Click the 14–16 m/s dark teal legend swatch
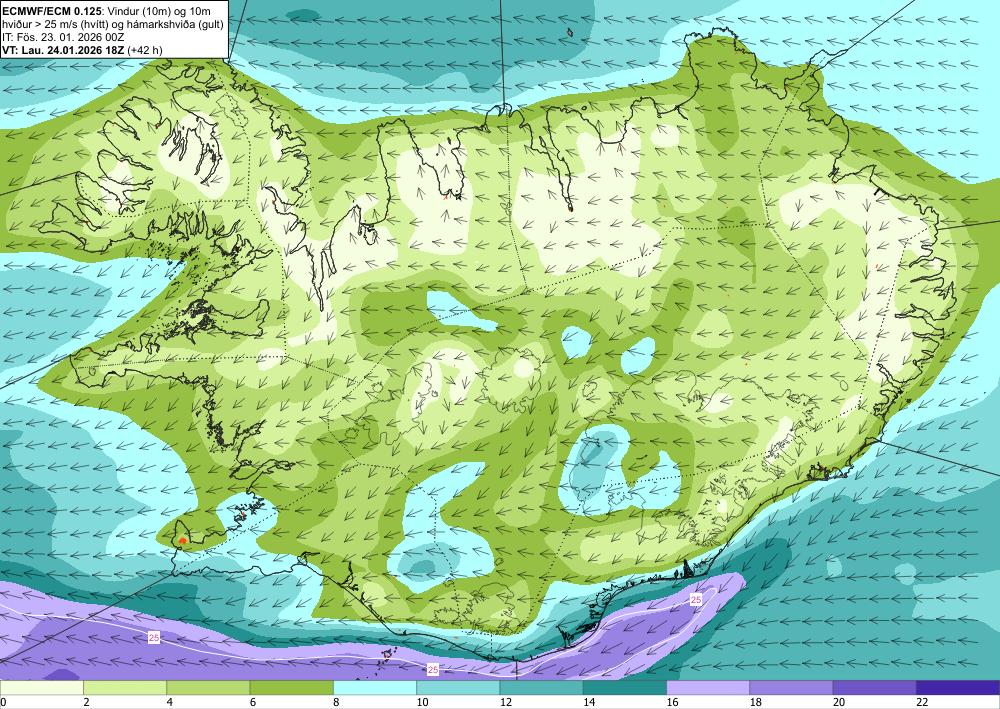 click(x=625, y=688)
